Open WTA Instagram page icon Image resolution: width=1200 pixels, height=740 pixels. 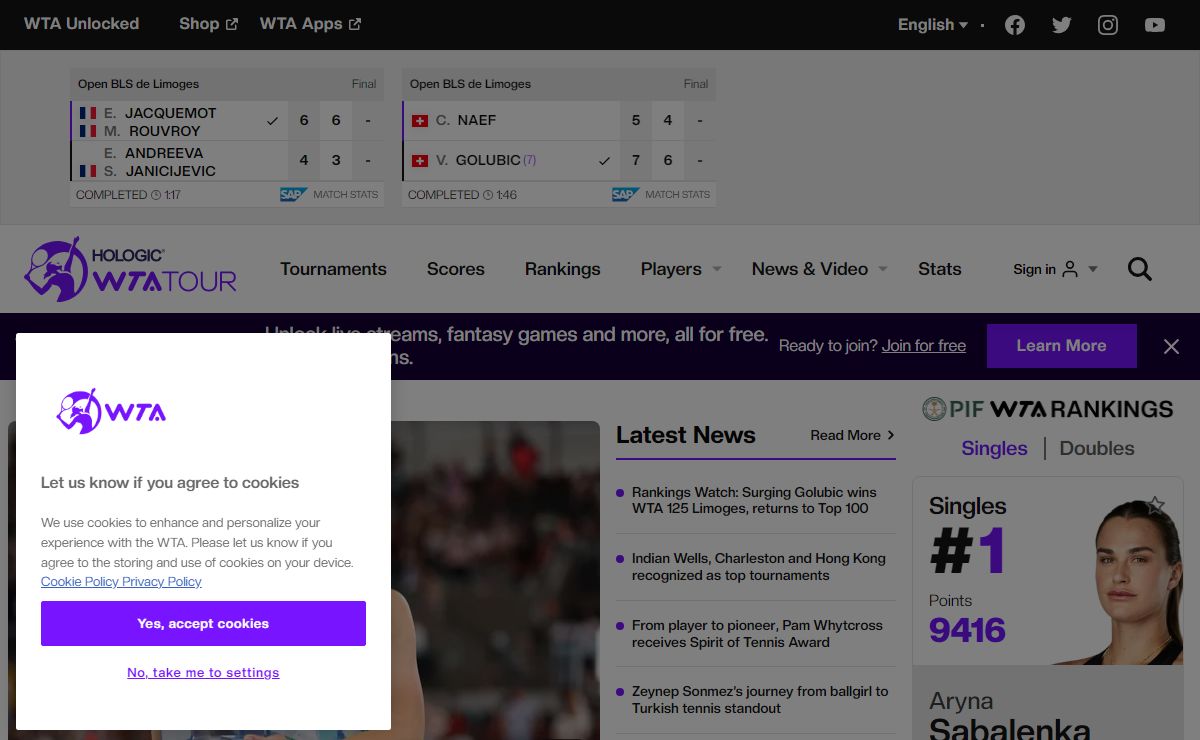pyautogui.click(x=1108, y=25)
